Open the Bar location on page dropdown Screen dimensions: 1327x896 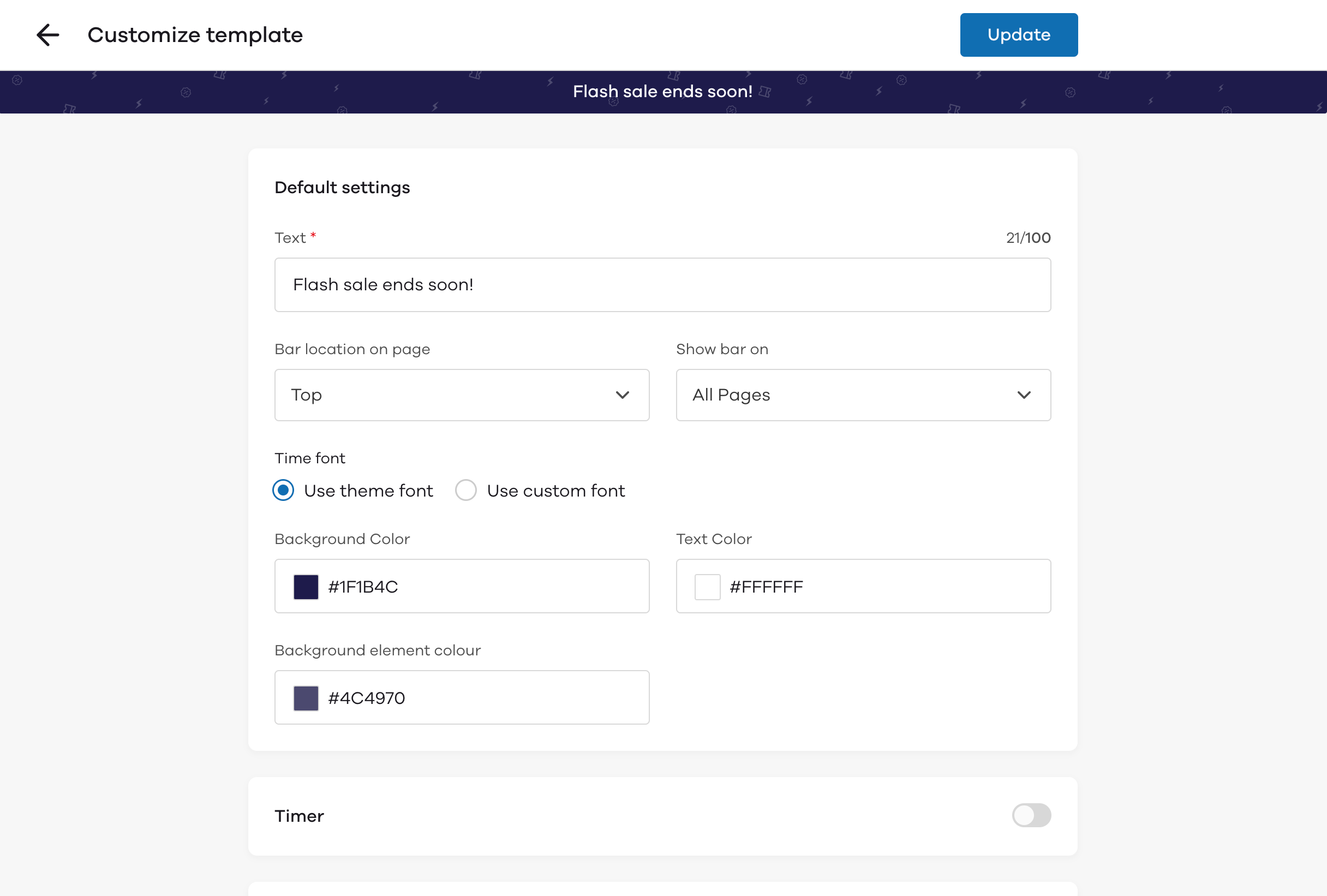point(462,395)
